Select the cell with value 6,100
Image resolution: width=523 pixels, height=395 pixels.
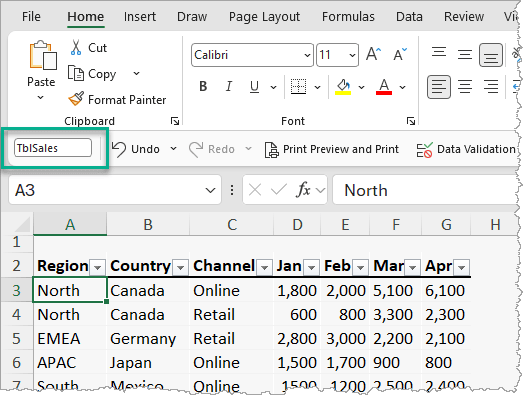(446, 290)
